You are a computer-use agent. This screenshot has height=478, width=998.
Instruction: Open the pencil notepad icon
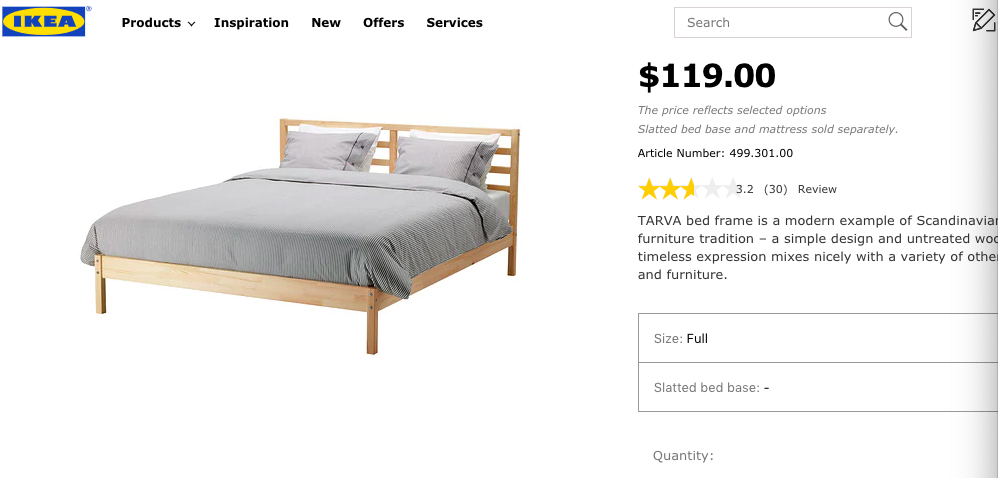pyautogui.click(x=983, y=20)
